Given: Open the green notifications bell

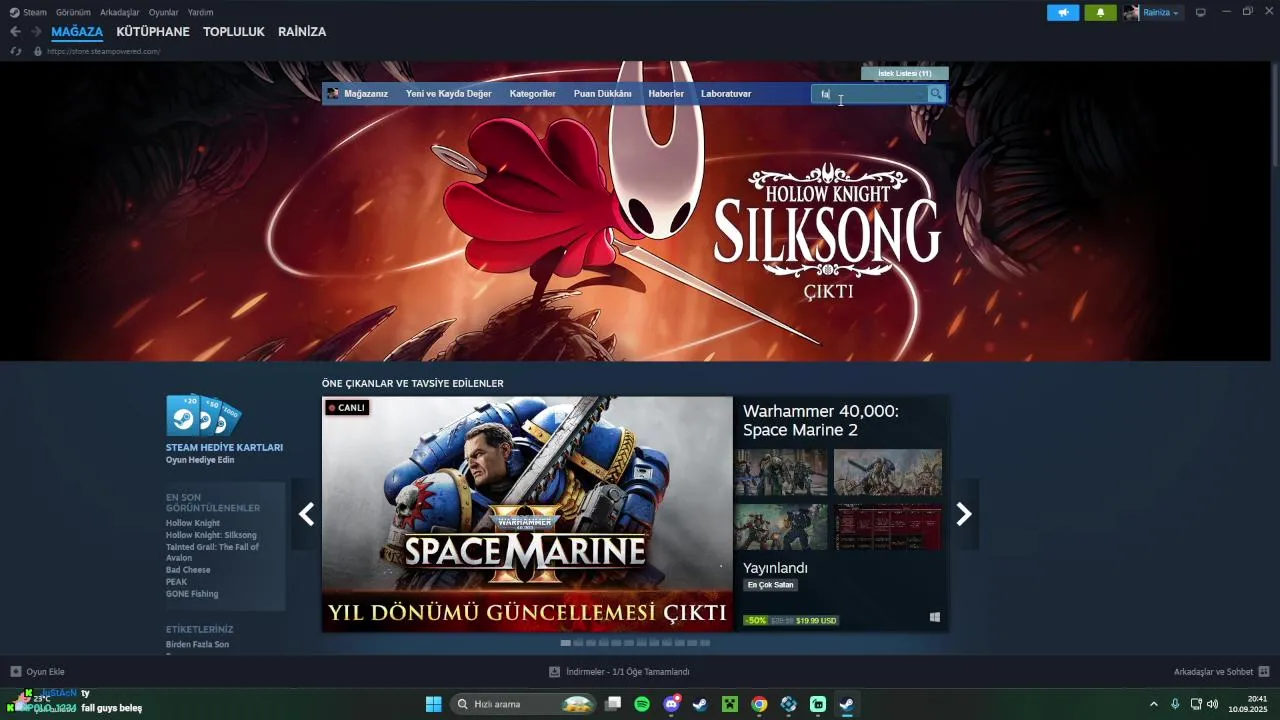Looking at the screenshot, I should click(1101, 12).
